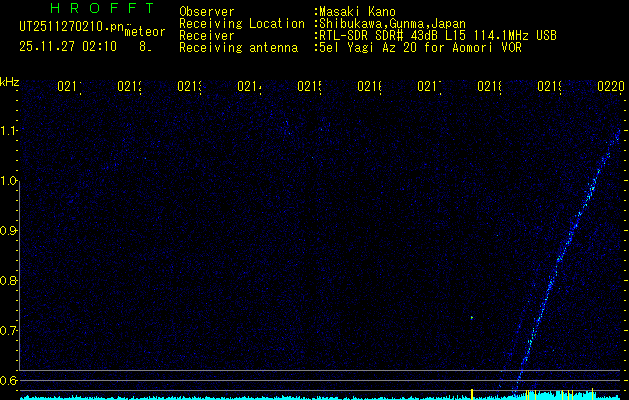Click the Receiver label
Viewport: 629px width, 400px height.
click(x=207, y=36)
